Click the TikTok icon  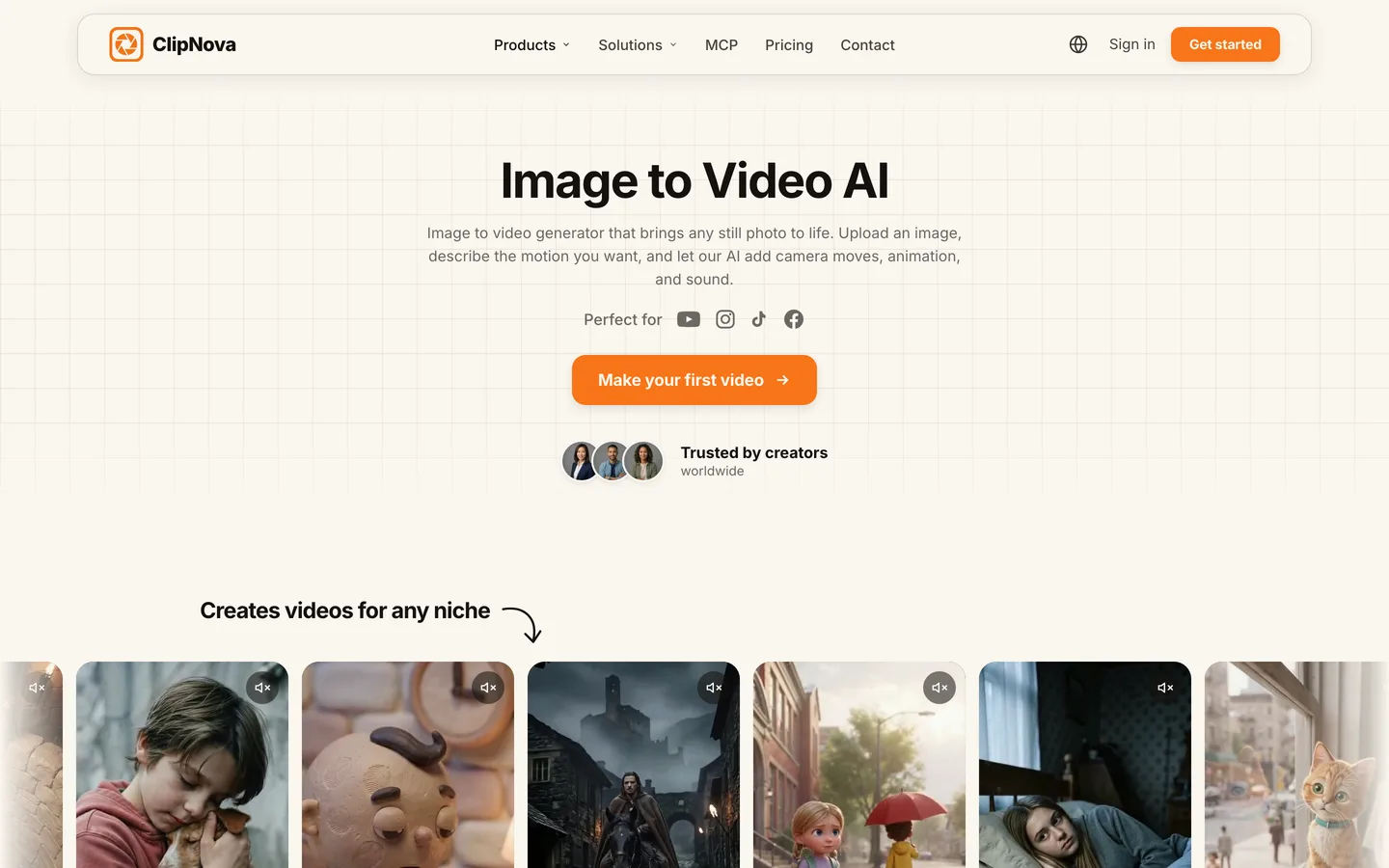[759, 319]
